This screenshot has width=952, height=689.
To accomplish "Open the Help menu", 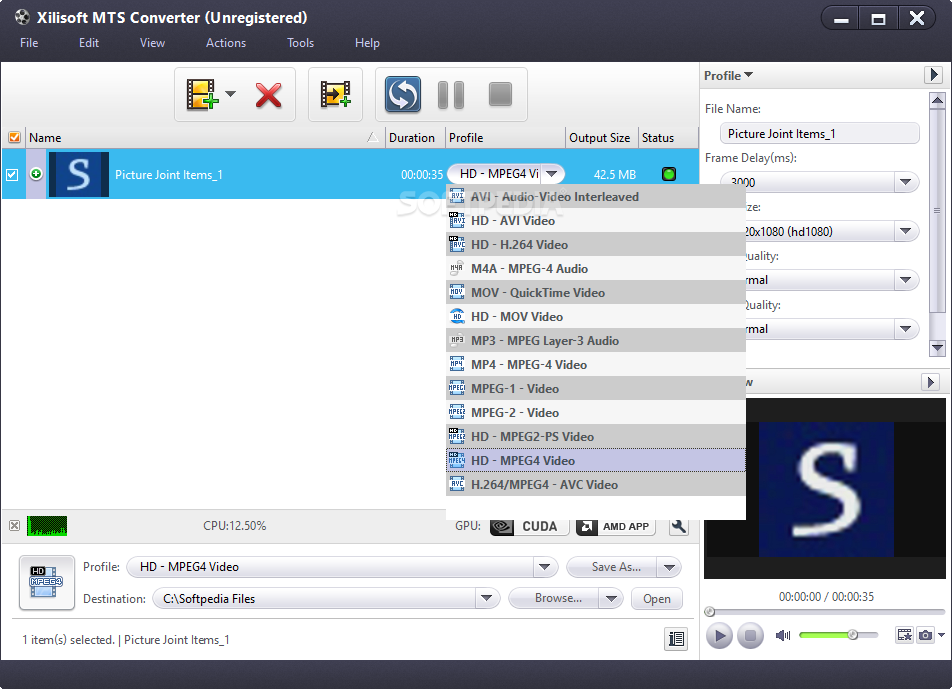I will (367, 43).
